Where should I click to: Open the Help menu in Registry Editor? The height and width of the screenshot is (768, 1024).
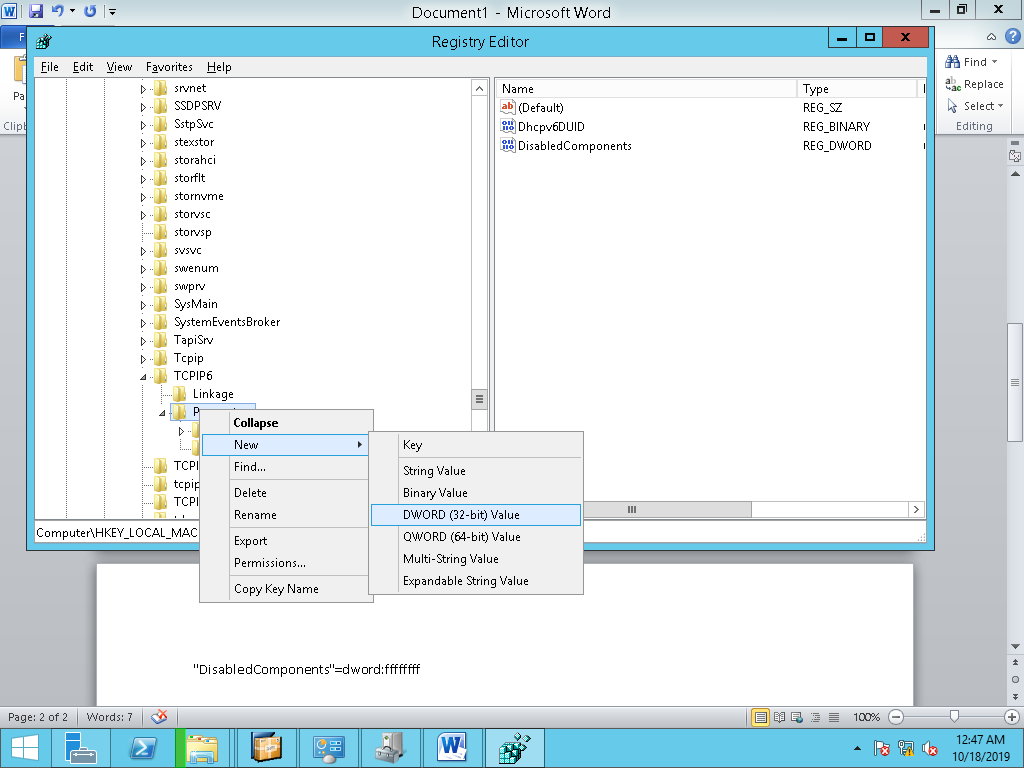(x=219, y=67)
